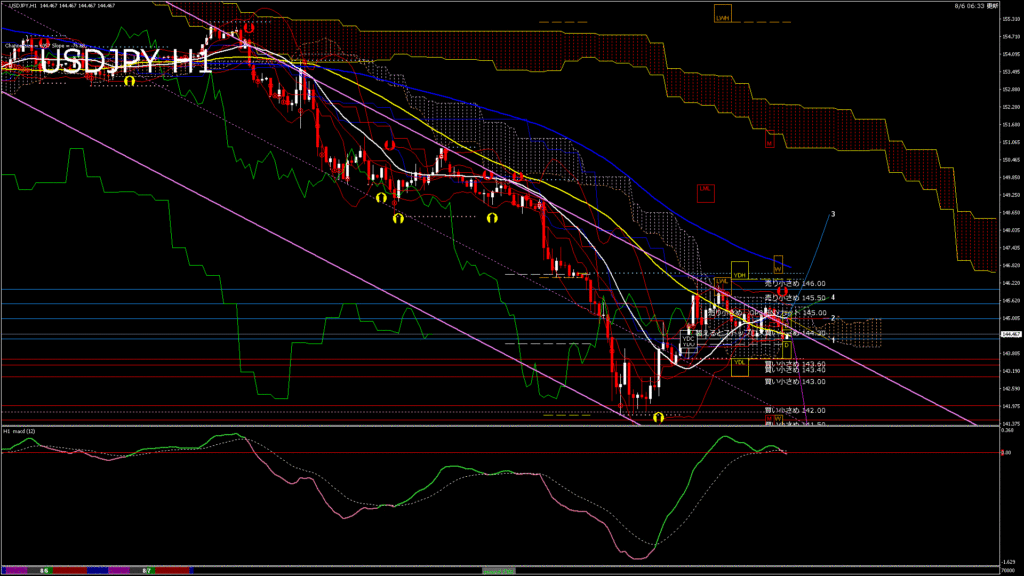Click the current price tag 144.467

[1011, 334]
